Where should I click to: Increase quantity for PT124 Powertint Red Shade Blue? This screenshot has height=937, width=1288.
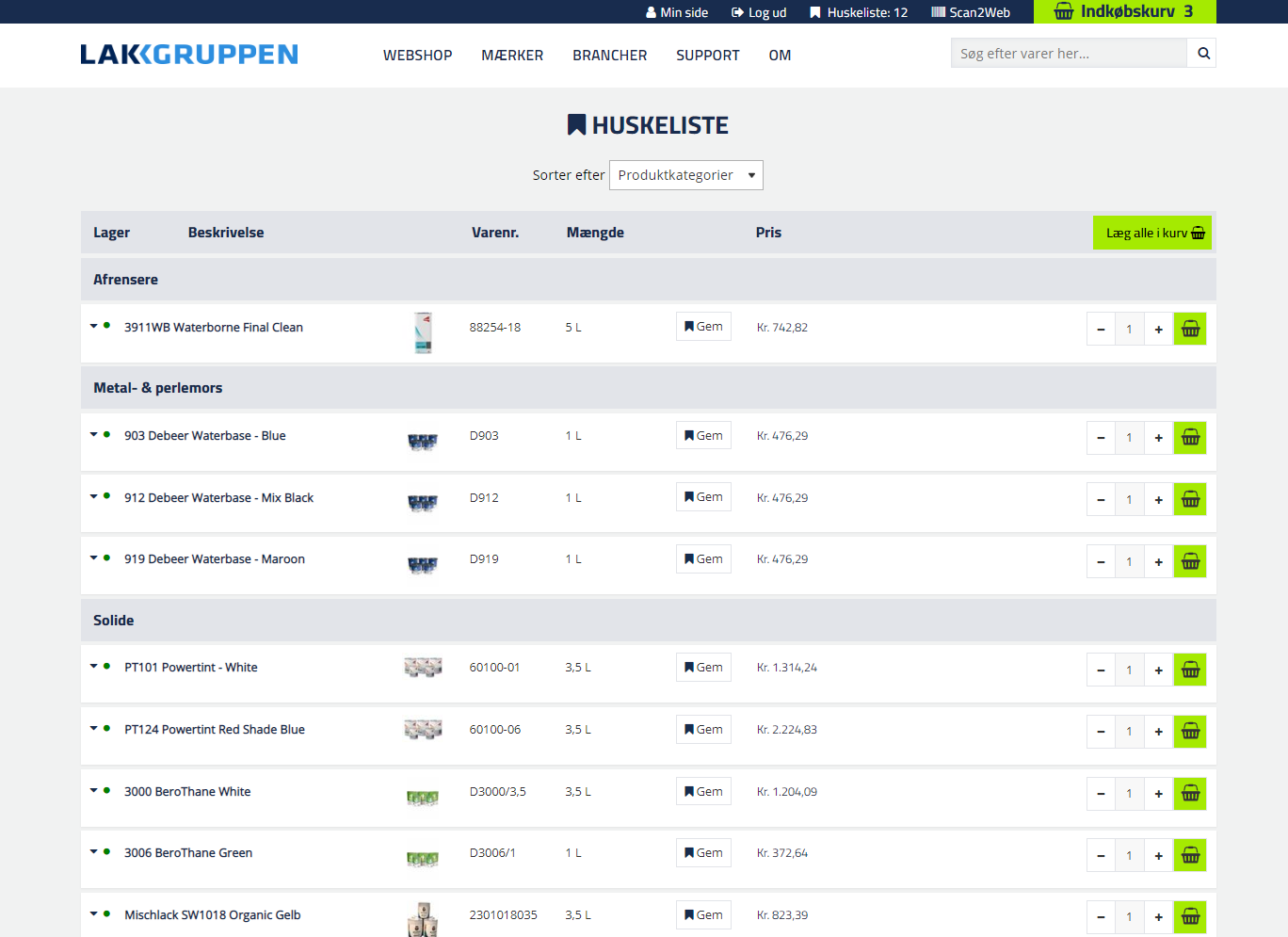tap(1158, 731)
